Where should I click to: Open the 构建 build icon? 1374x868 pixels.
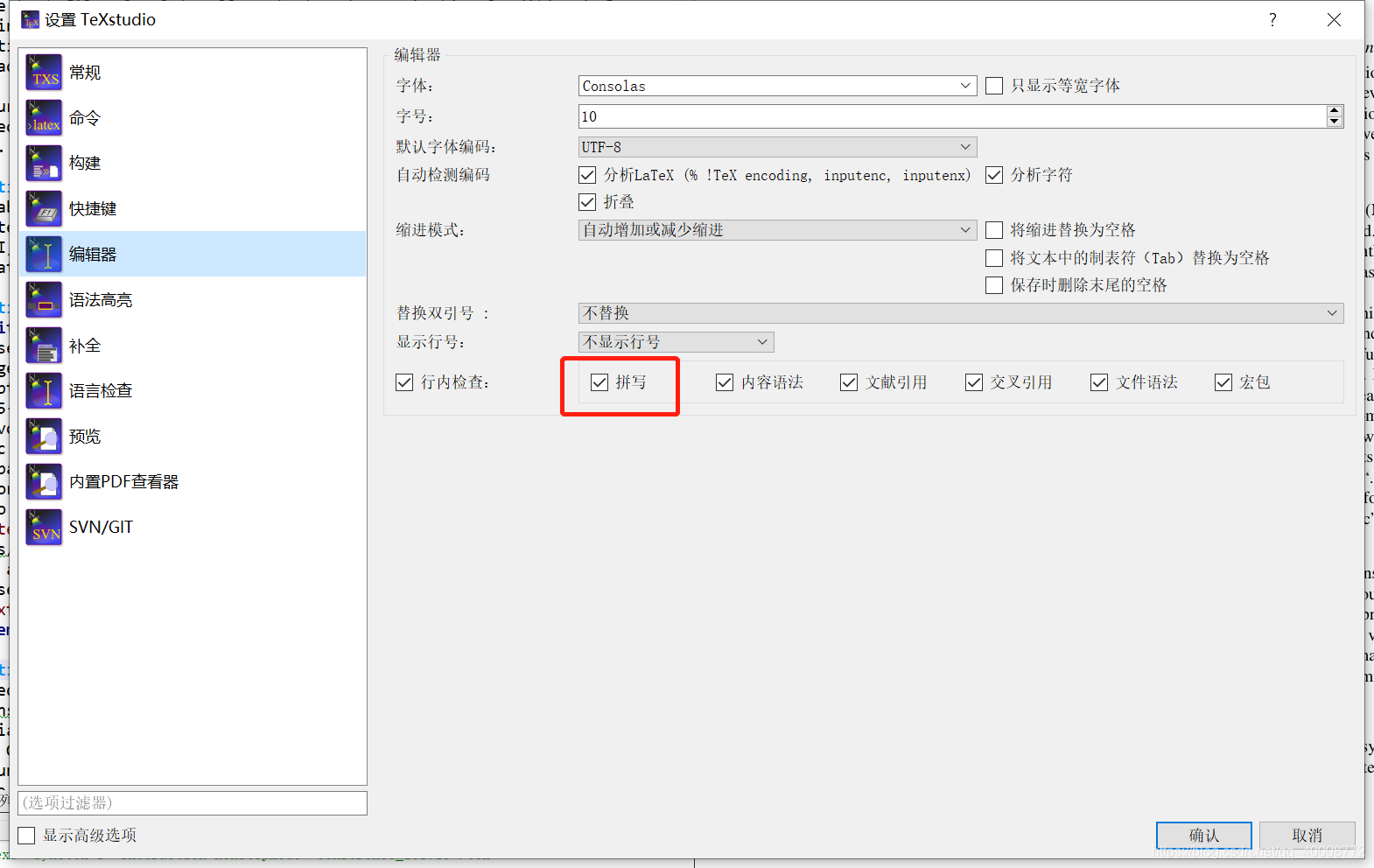click(44, 163)
